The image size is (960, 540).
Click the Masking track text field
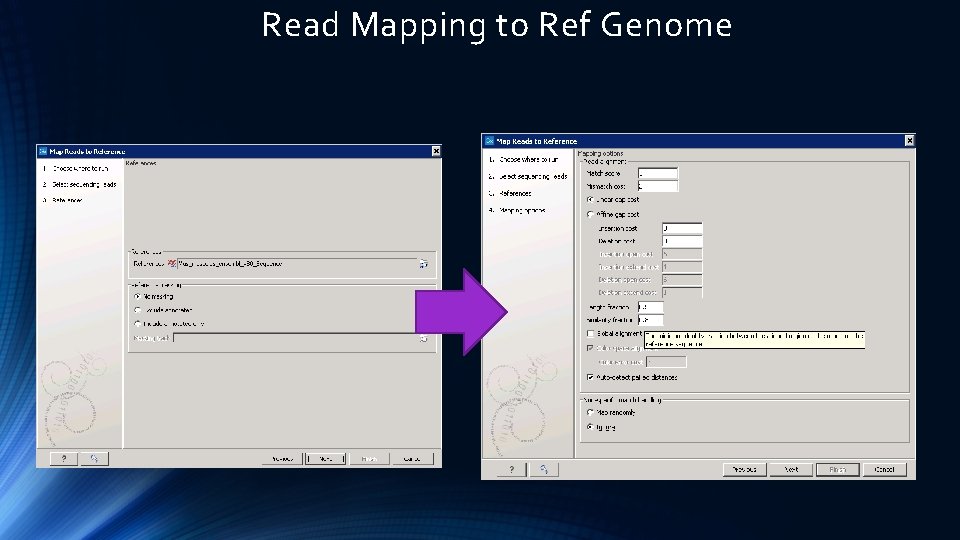pos(295,338)
